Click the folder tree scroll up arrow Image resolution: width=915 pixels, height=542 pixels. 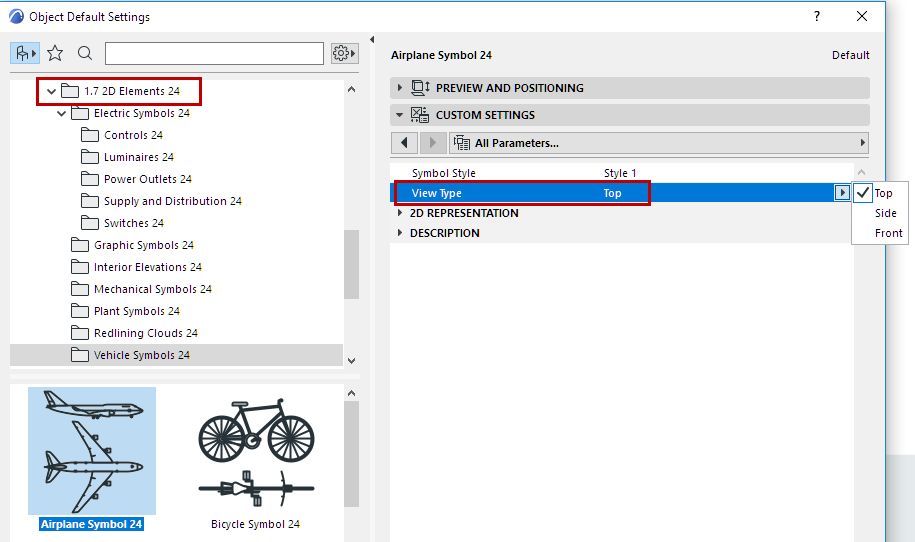pos(351,89)
